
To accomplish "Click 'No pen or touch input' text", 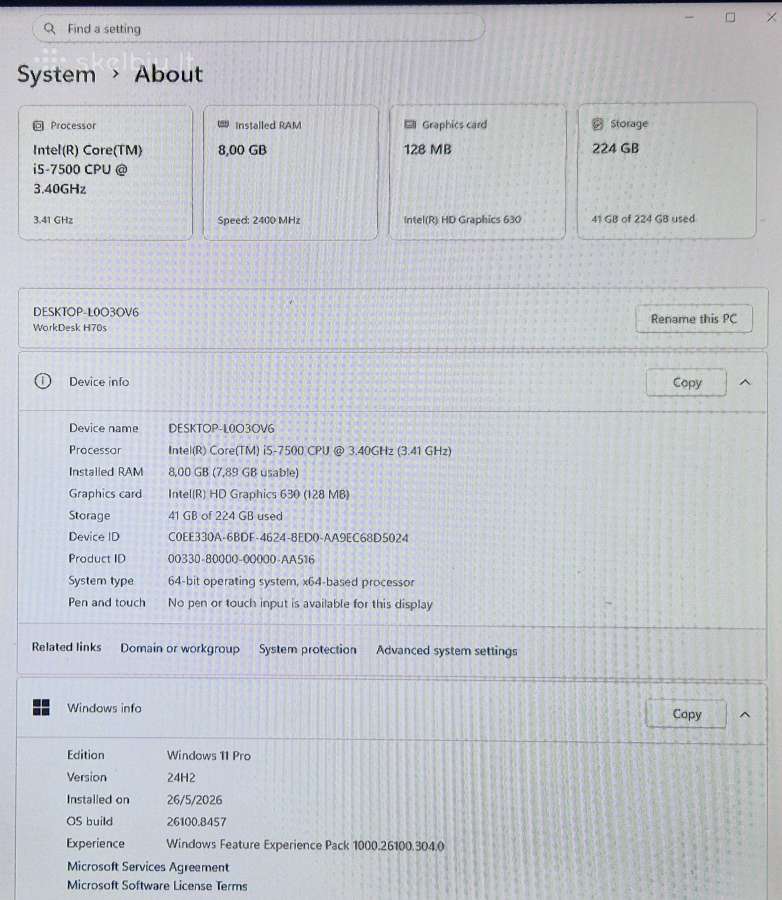I will [x=300, y=604].
